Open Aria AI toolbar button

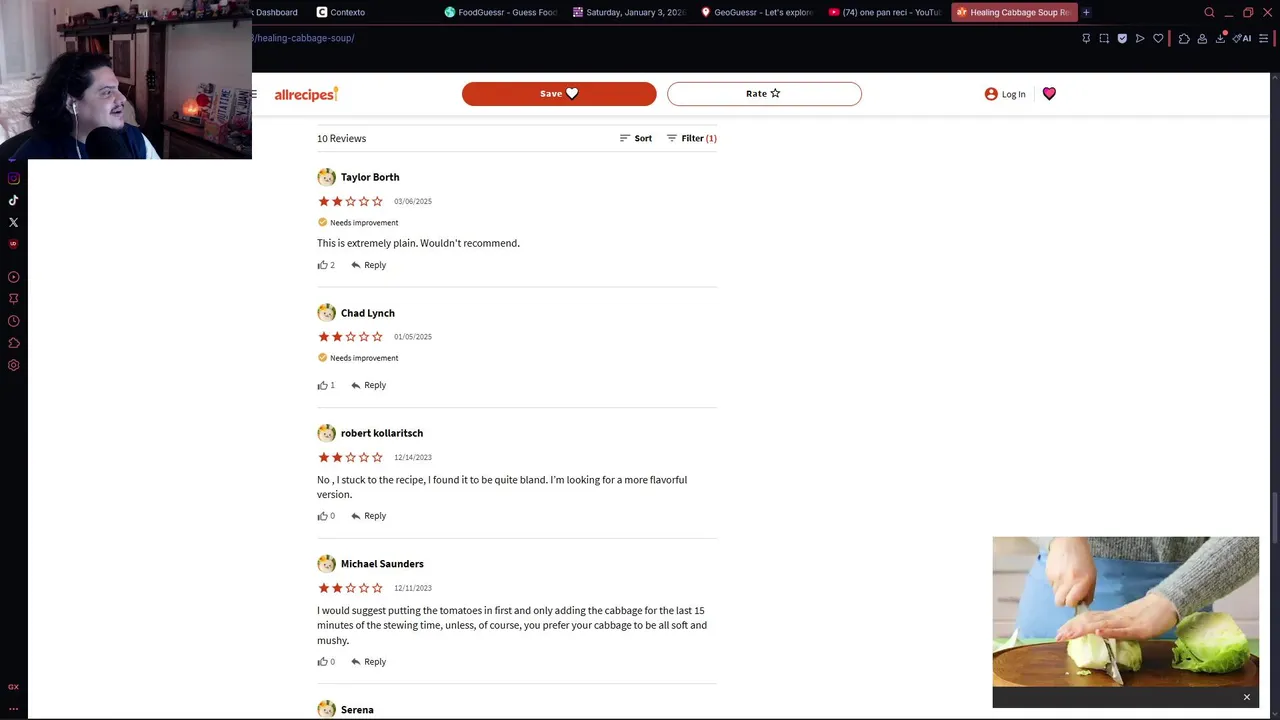click(1242, 38)
